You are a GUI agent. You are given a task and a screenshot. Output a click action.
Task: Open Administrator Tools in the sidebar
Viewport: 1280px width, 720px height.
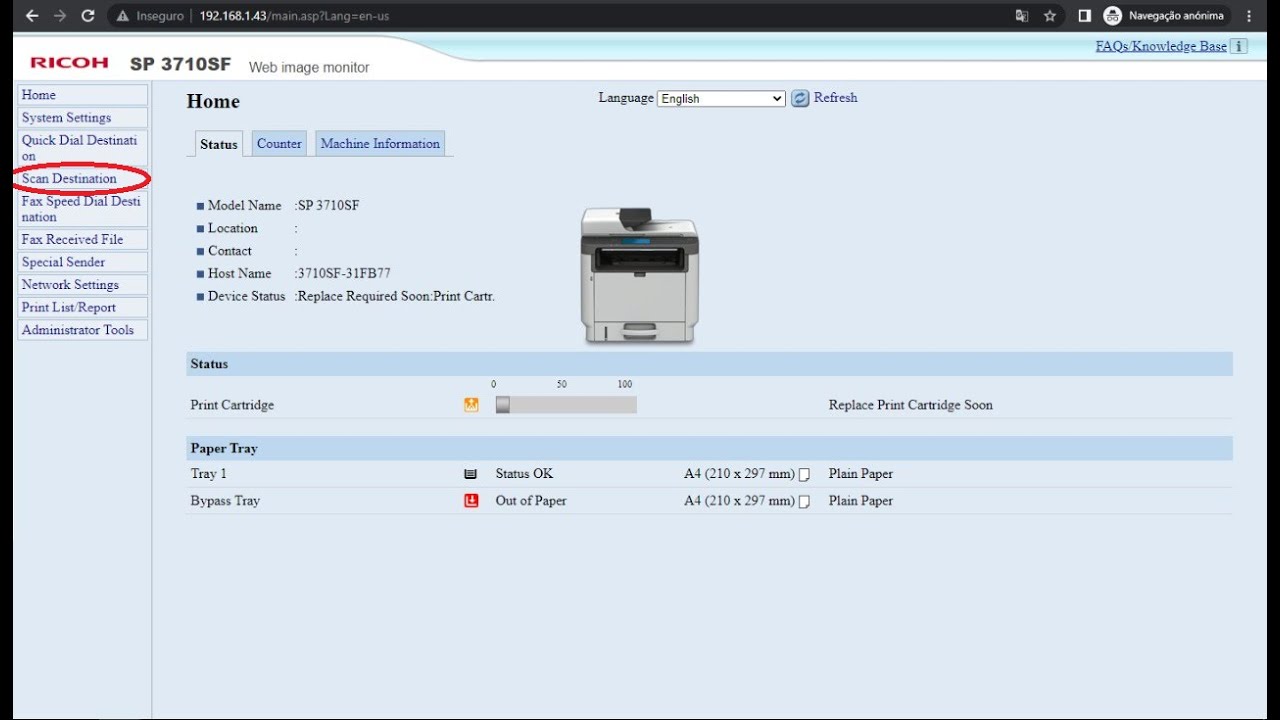[x=84, y=330]
